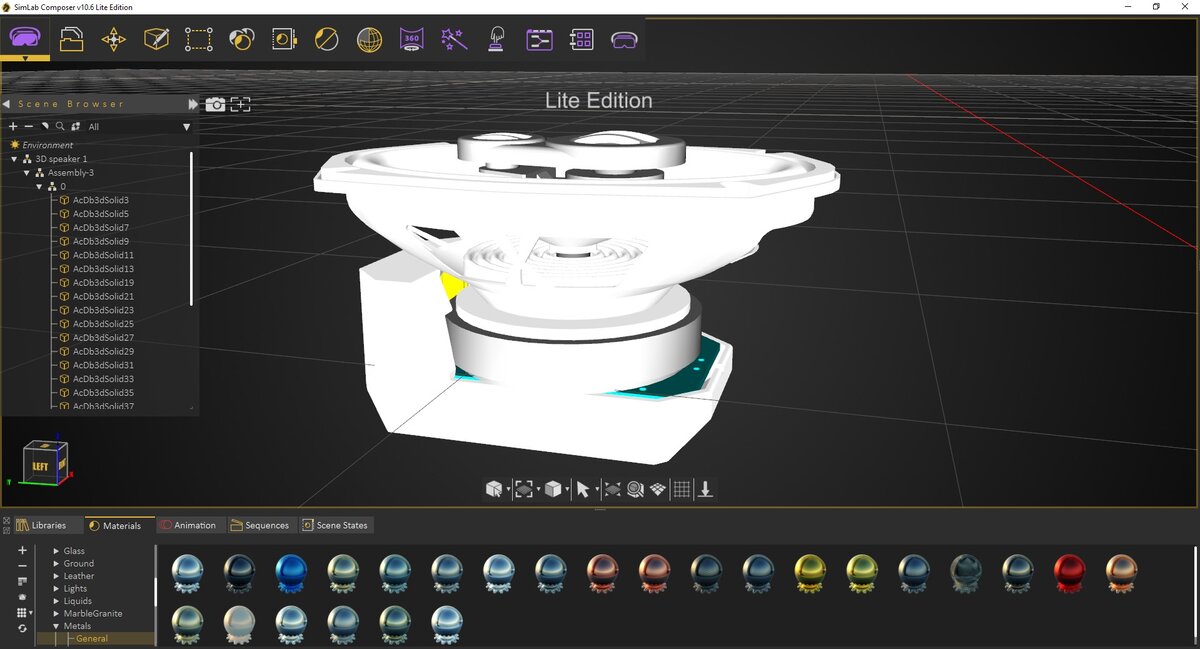Image resolution: width=1200 pixels, height=649 pixels.
Task: Toggle the viewport grid display icon
Action: tap(682, 489)
